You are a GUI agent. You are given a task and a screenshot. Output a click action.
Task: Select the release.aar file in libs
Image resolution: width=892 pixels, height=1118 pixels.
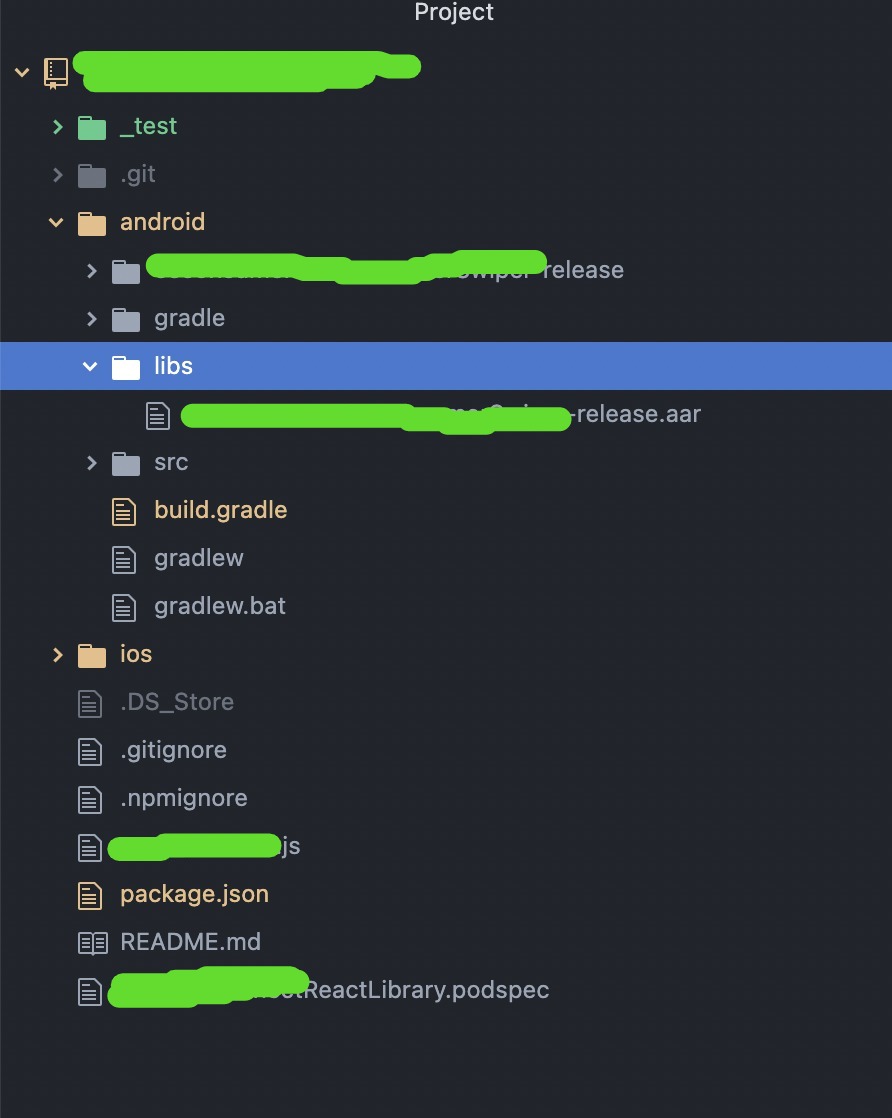click(x=441, y=415)
